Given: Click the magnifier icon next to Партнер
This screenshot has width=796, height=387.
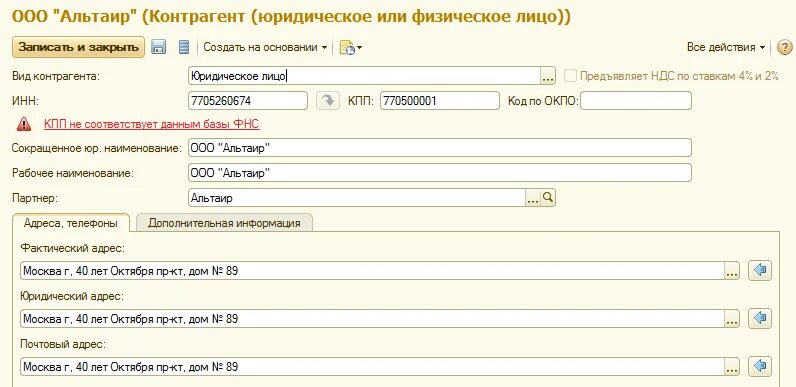Looking at the screenshot, I should [548, 198].
